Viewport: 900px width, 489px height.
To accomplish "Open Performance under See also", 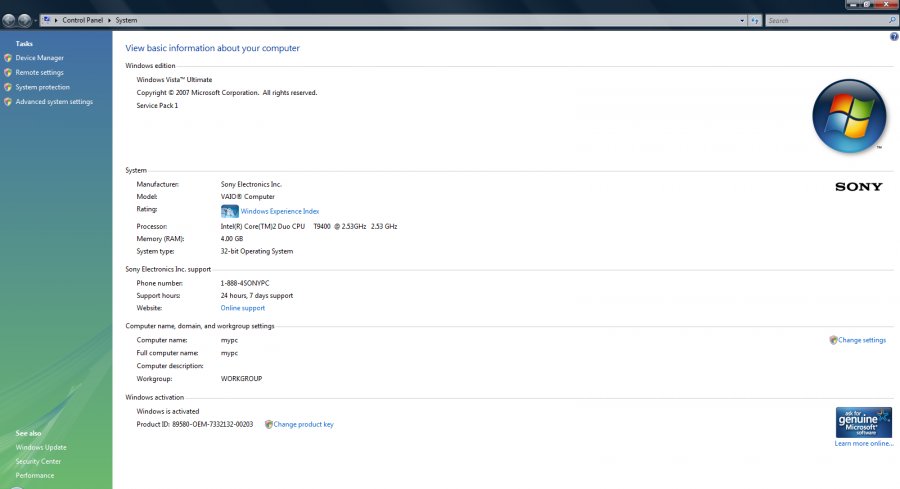I will [x=34, y=476].
